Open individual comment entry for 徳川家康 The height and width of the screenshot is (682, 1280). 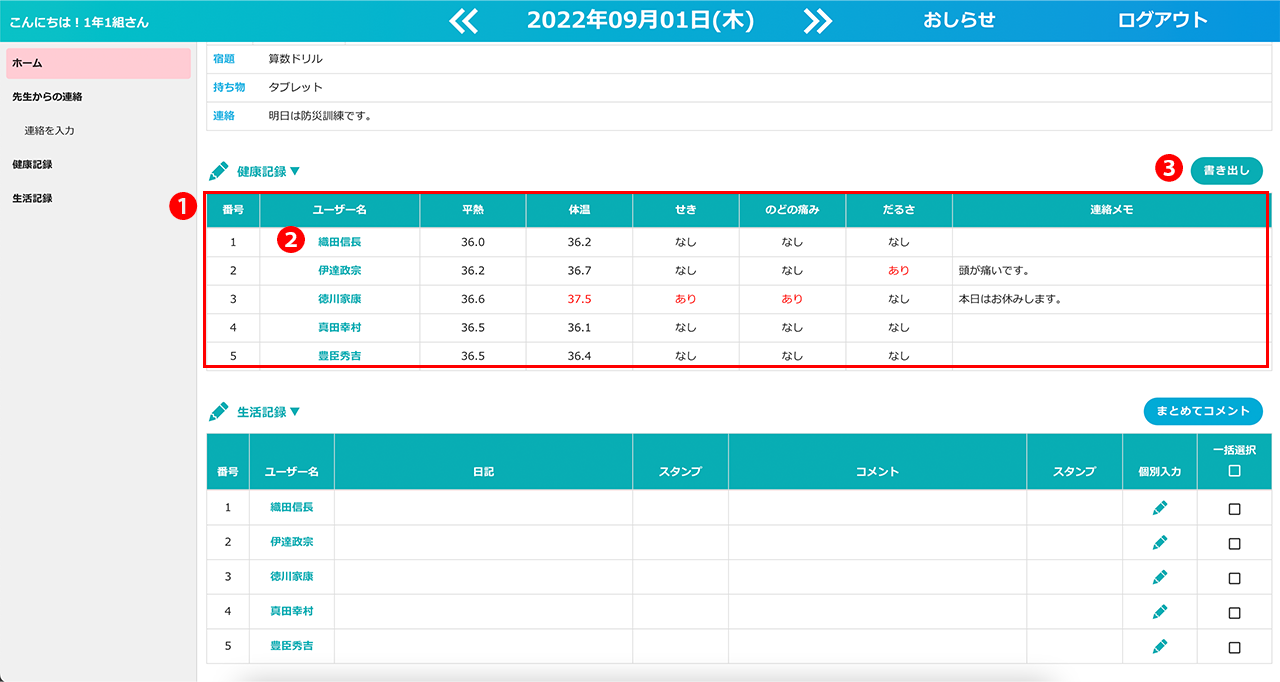[x=1159, y=577]
